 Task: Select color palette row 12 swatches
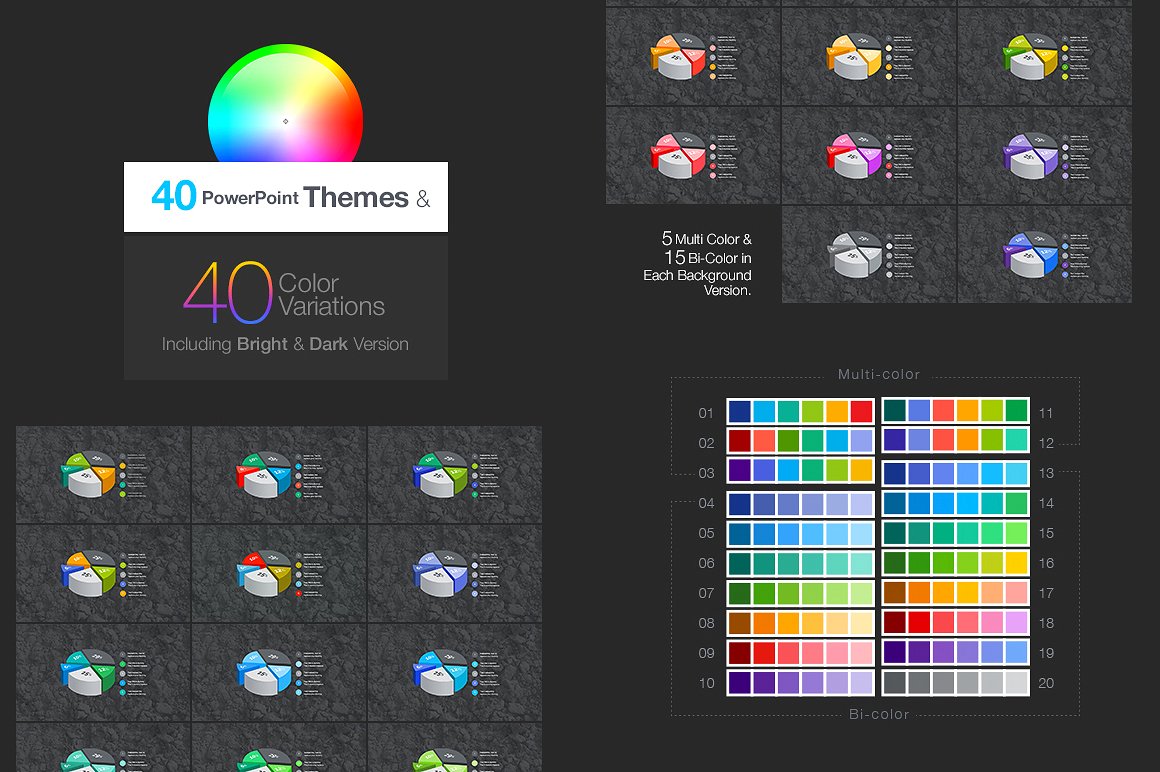point(955,441)
